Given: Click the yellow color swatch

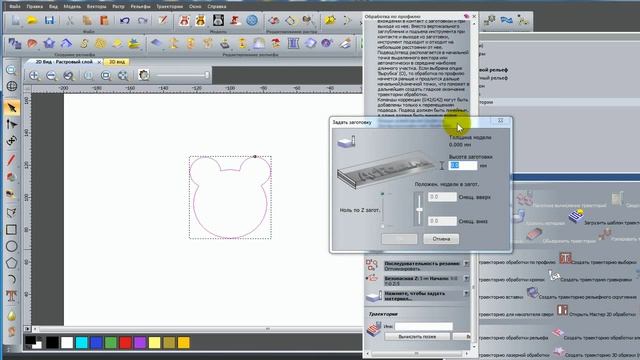Looking at the screenshot, I should (x=155, y=342).
